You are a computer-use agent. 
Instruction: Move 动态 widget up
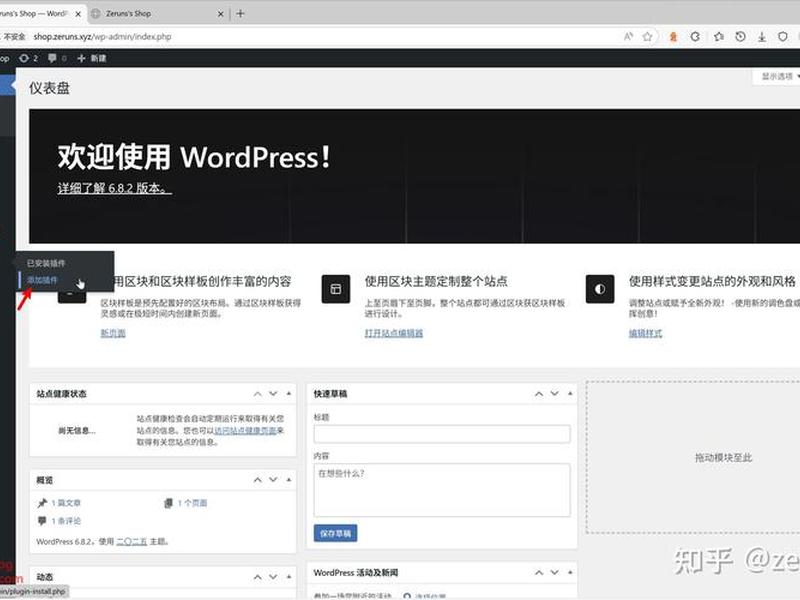click(x=258, y=577)
